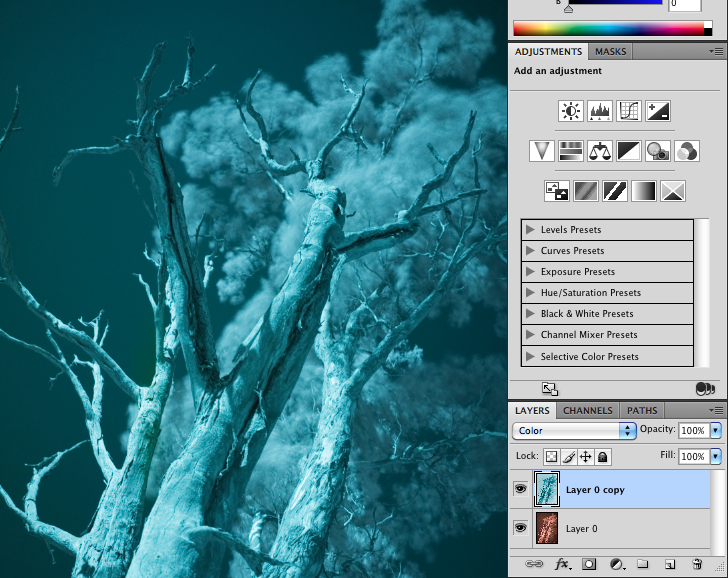This screenshot has height=578, width=728.
Task: Switch to the Layers tab
Action: pyautogui.click(x=532, y=410)
